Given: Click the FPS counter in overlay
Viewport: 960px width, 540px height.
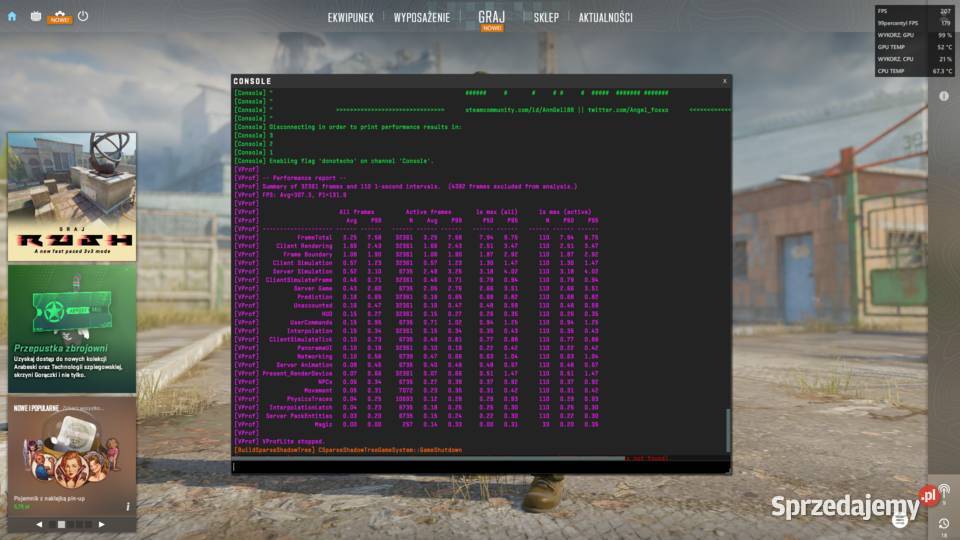Looking at the screenshot, I should pyautogui.click(x=915, y=11).
